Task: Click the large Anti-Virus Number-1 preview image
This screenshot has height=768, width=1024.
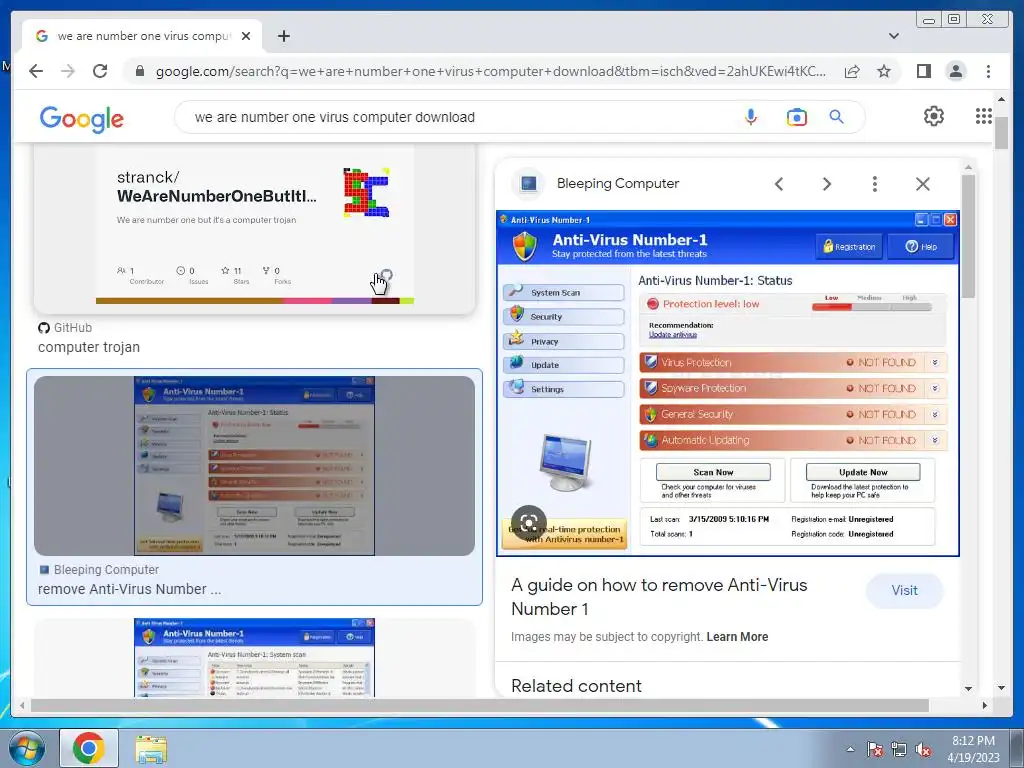Action: tap(728, 383)
